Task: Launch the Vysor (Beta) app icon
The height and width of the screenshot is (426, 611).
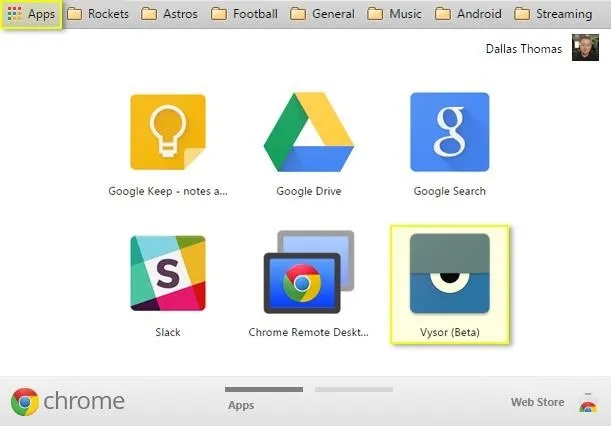Action: click(450, 273)
